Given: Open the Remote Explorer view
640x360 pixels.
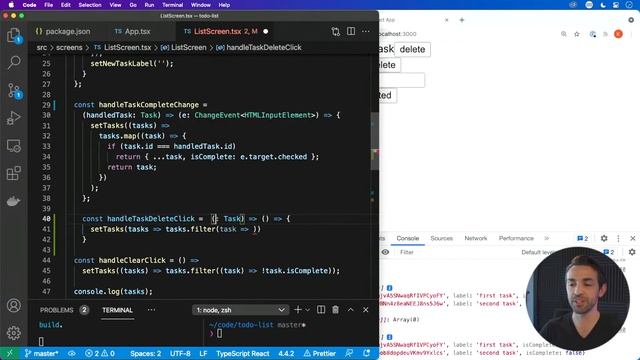Looking at the screenshot, I should [14, 146].
